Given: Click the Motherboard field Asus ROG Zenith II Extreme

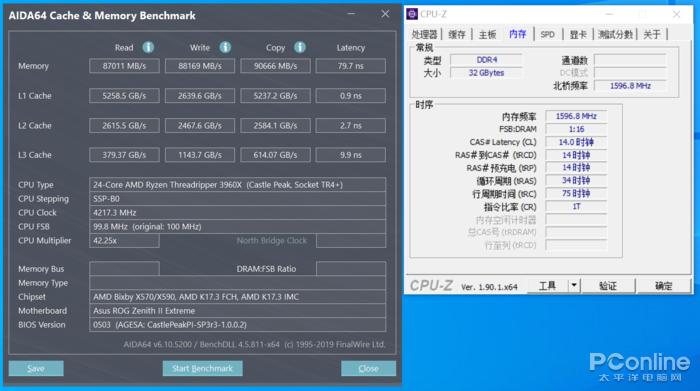Looking at the screenshot, I should tap(238, 311).
